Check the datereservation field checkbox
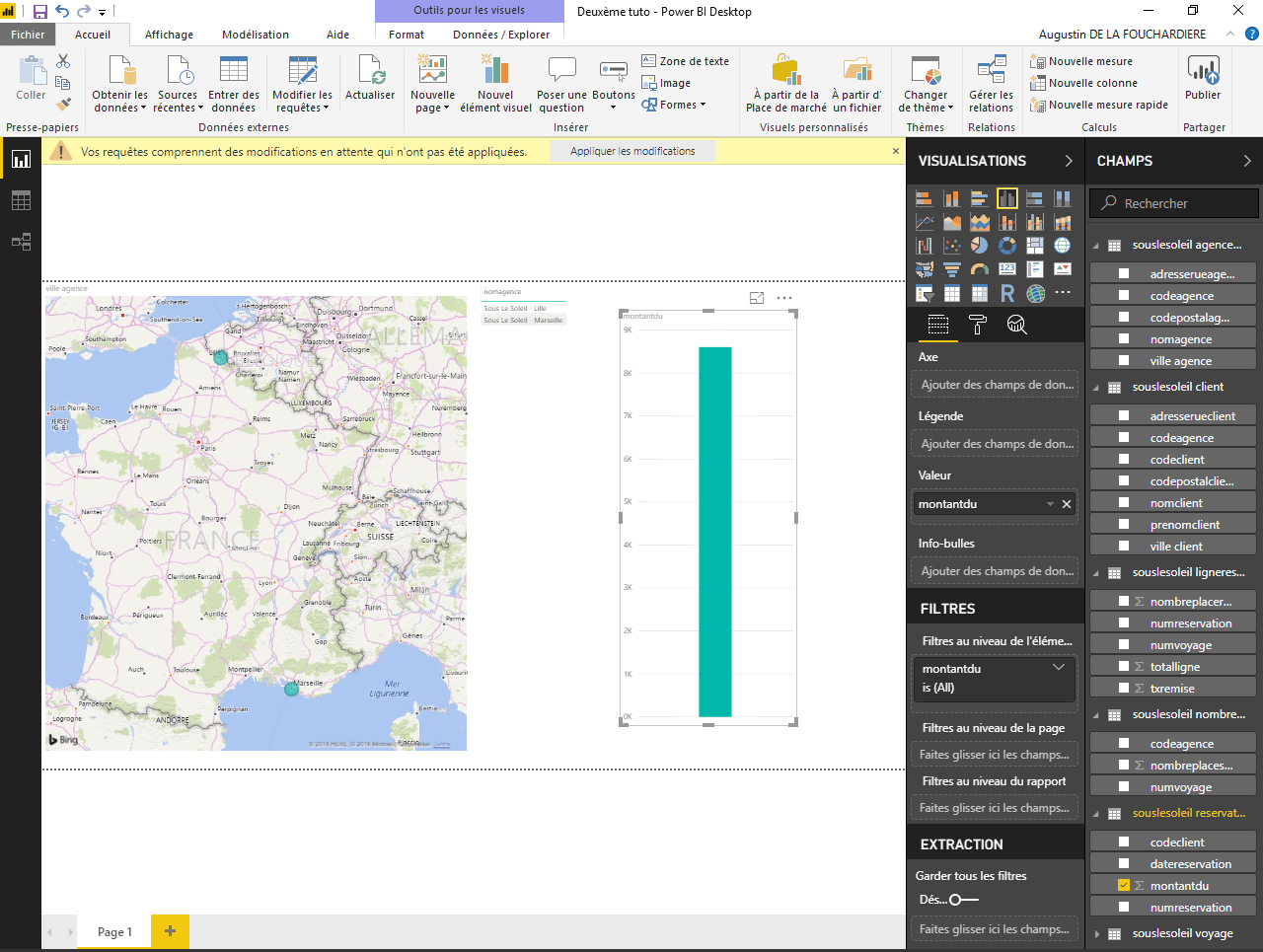This screenshot has height=952, width=1263. [1124, 864]
